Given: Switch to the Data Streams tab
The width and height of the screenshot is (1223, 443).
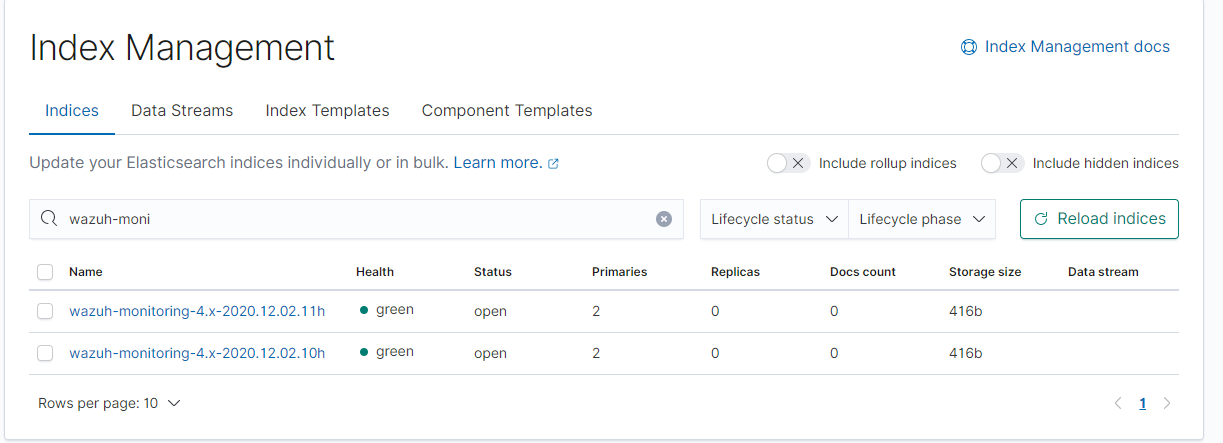Looking at the screenshot, I should click(182, 111).
